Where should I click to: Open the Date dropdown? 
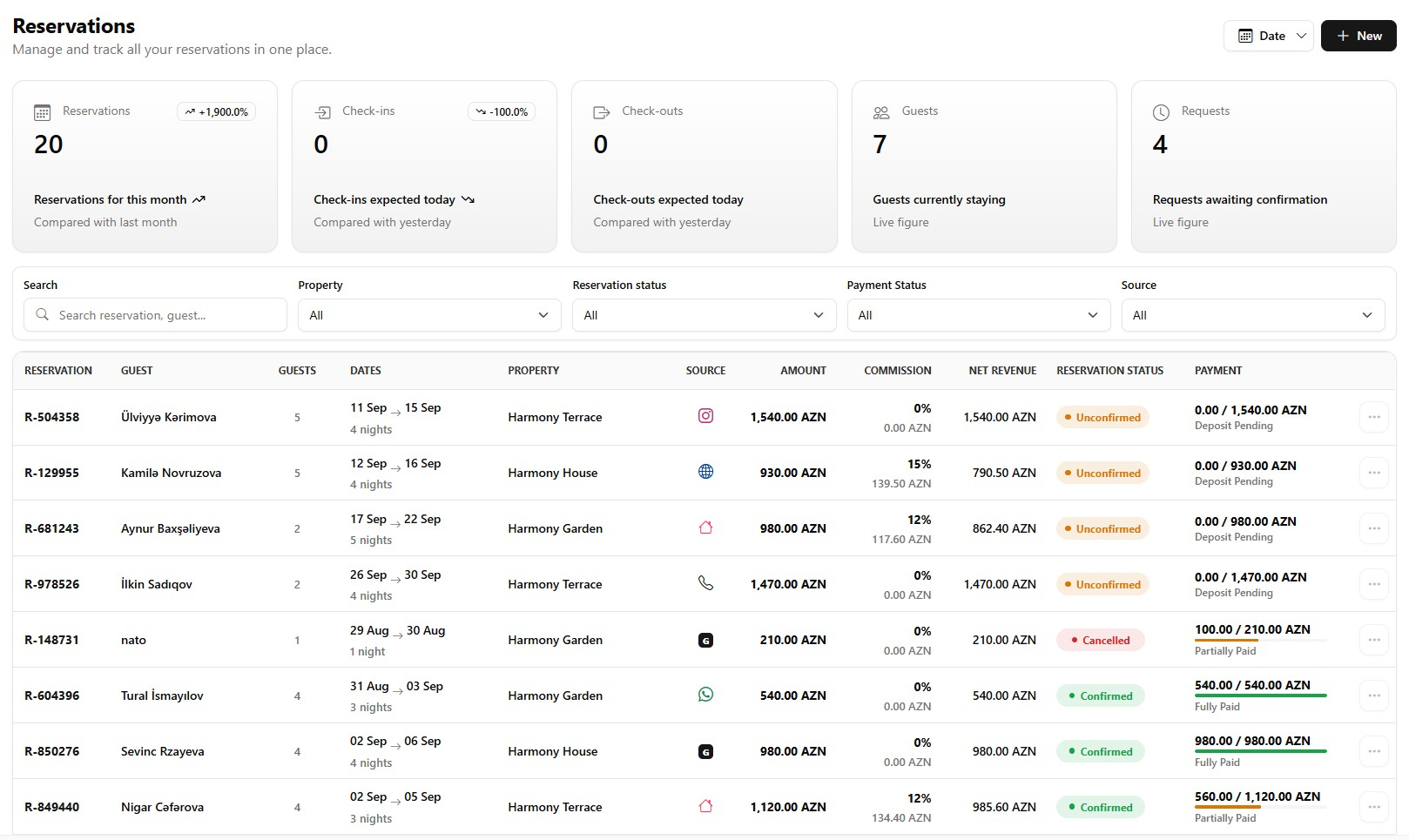(x=1268, y=36)
